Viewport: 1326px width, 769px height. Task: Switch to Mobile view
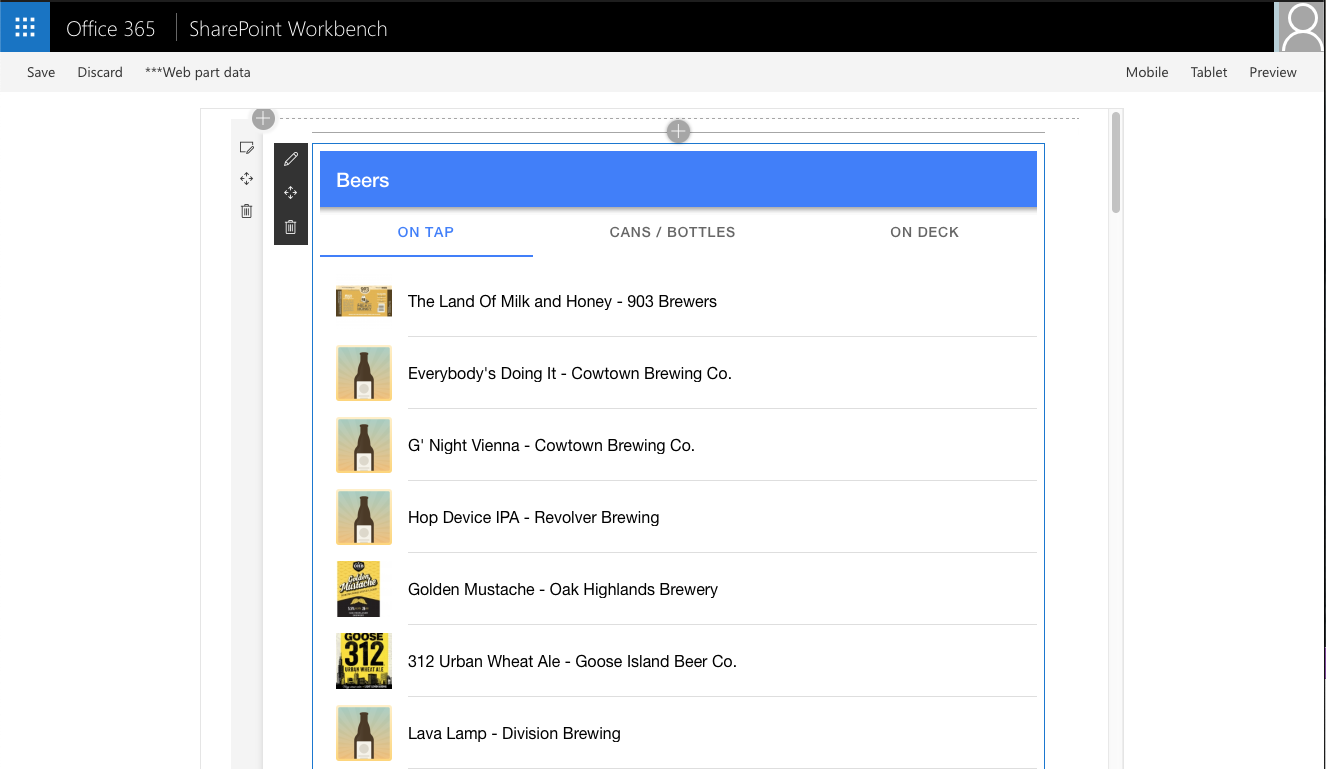pos(1147,72)
